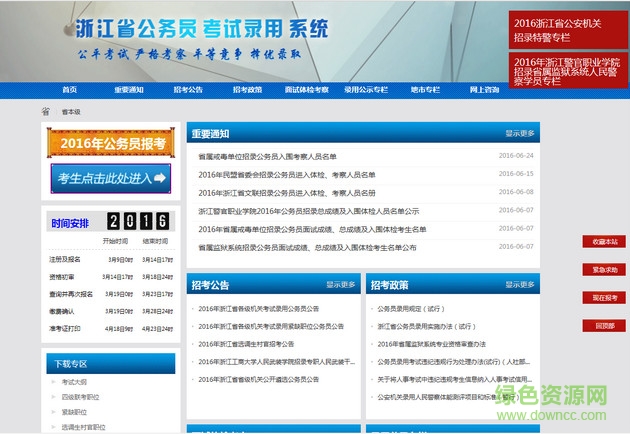Click the 省本级 breadcrumb text
Viewport: 630px width, 434px height.
click(71, 112)
